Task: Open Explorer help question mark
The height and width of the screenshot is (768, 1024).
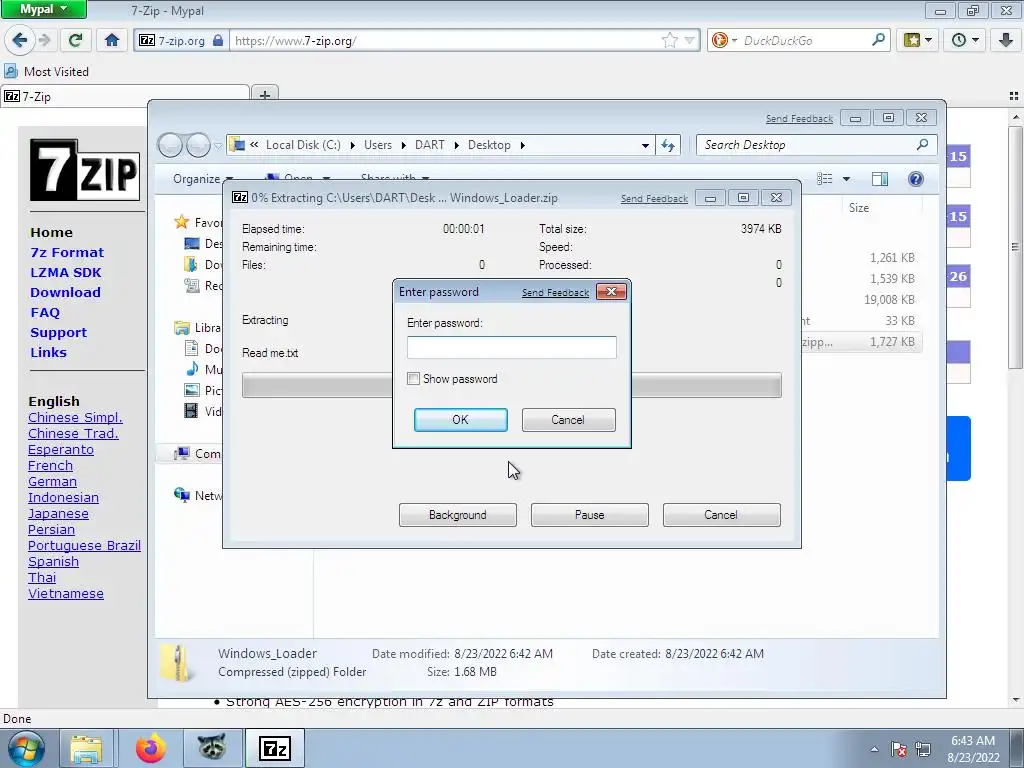Action: (x=916, y=179)
